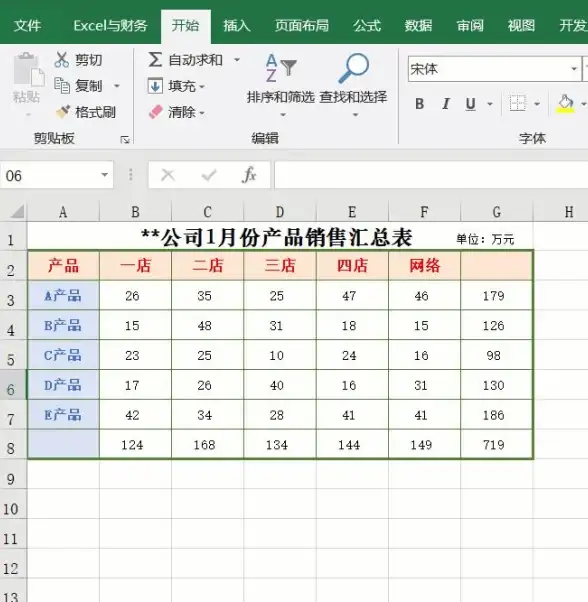Select cell A产品
588x602 pixels.
pyautogui.click(x=63, y=296)
